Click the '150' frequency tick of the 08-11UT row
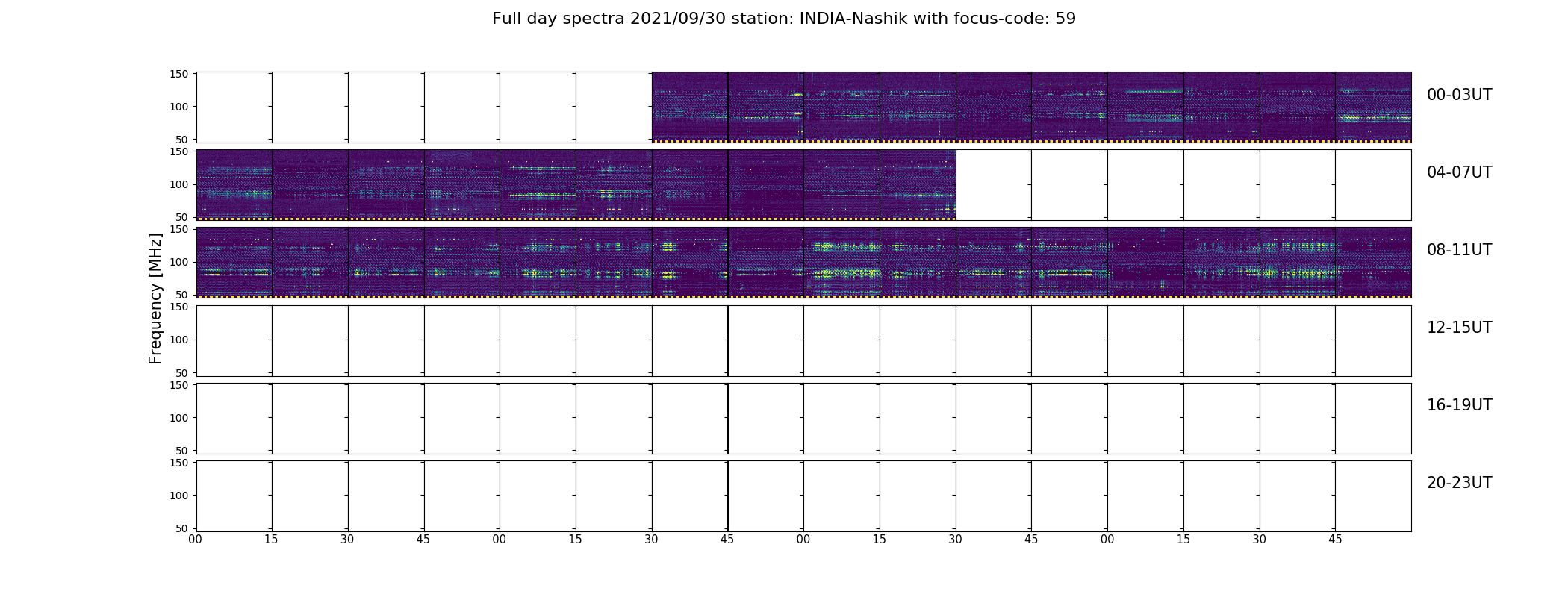 [179, 229]
